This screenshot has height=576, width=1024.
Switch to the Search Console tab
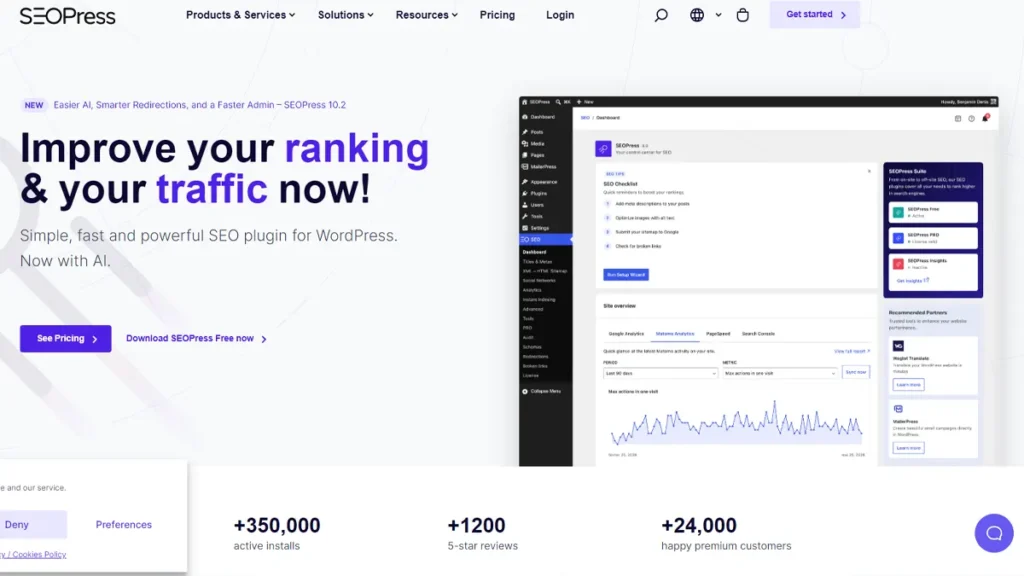758,334
